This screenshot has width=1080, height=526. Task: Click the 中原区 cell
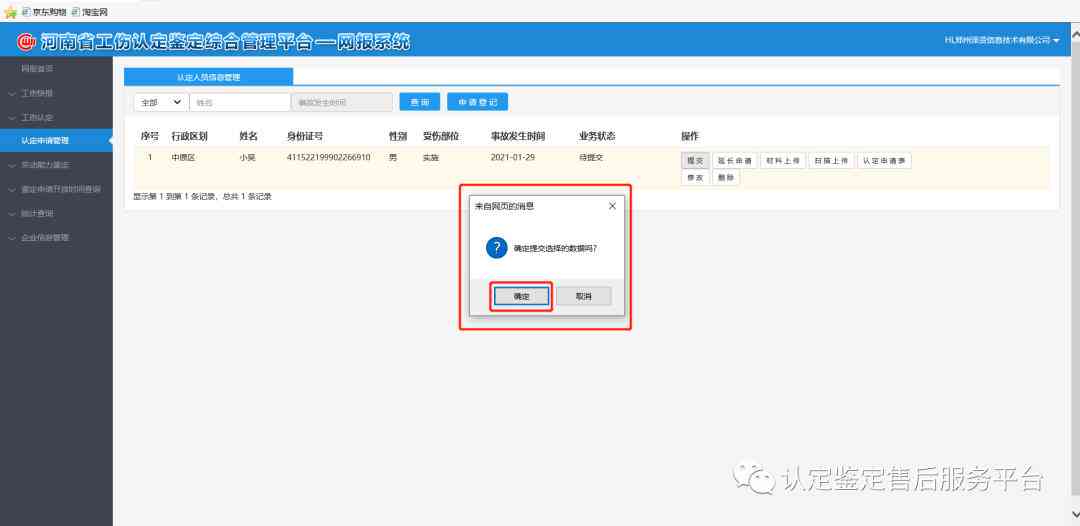tap(184, 158)
